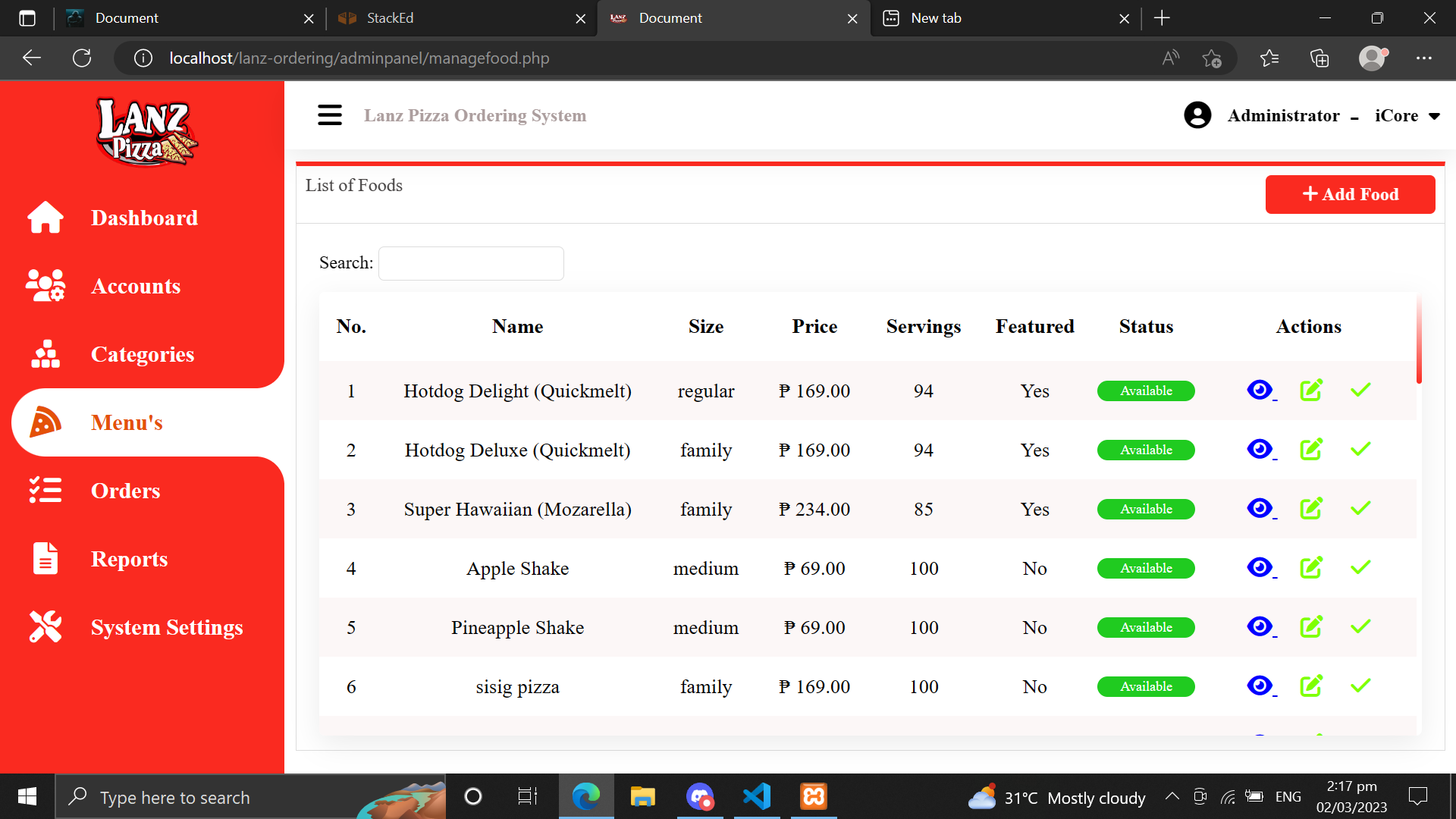
Task: Edit Hotdog Delight using the pencil icon
Action: pos(1311,391)
